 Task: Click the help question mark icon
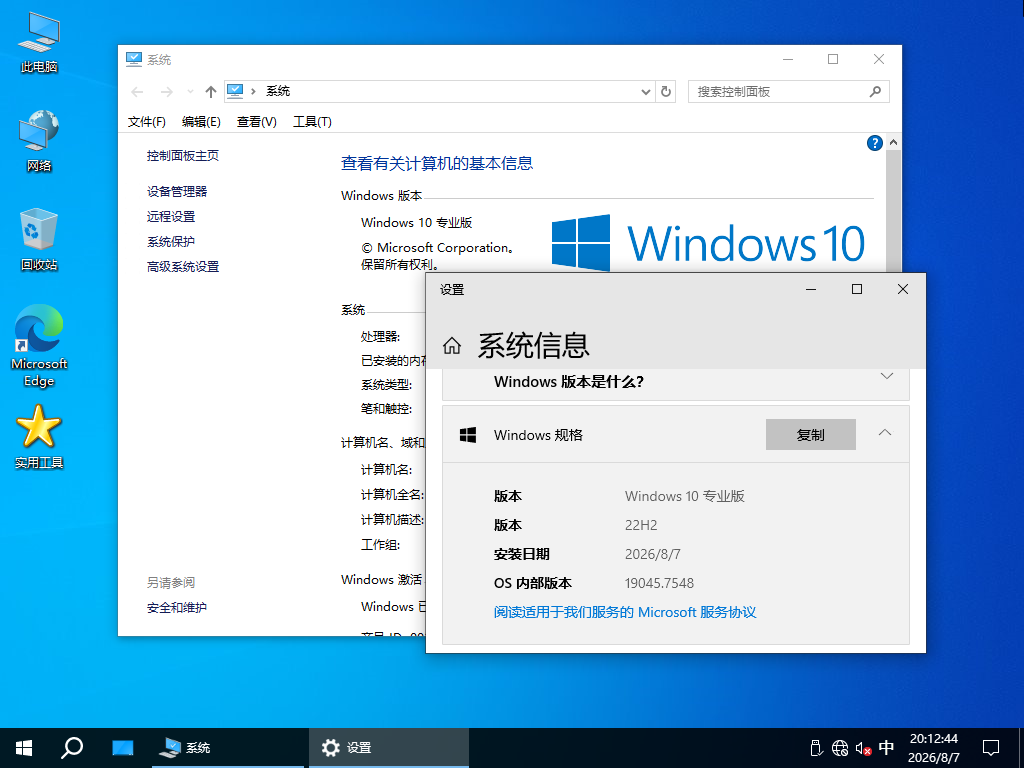coord(874,143)
